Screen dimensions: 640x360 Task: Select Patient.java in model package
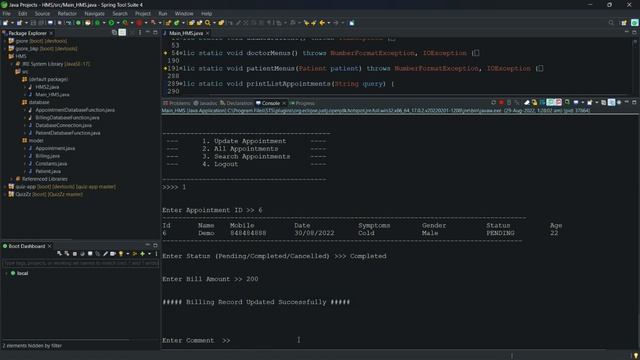pos(48,171)
